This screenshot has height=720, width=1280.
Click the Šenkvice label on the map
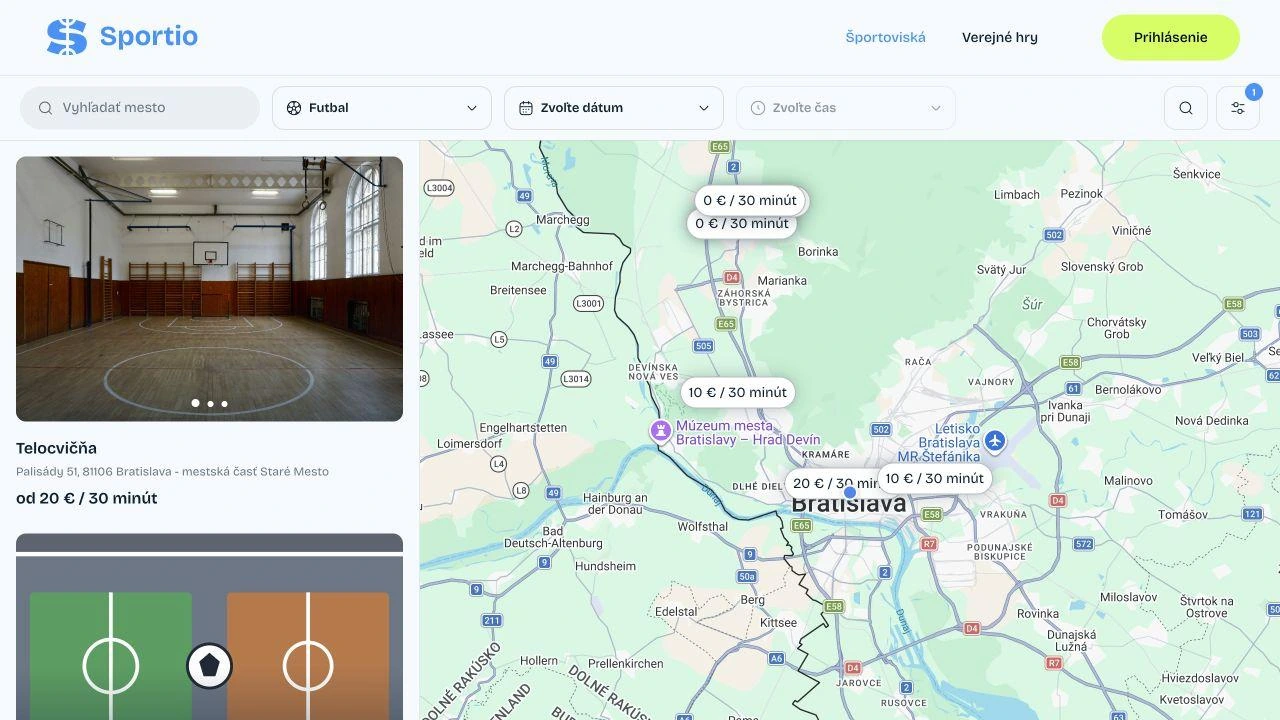pos(1197,174)
